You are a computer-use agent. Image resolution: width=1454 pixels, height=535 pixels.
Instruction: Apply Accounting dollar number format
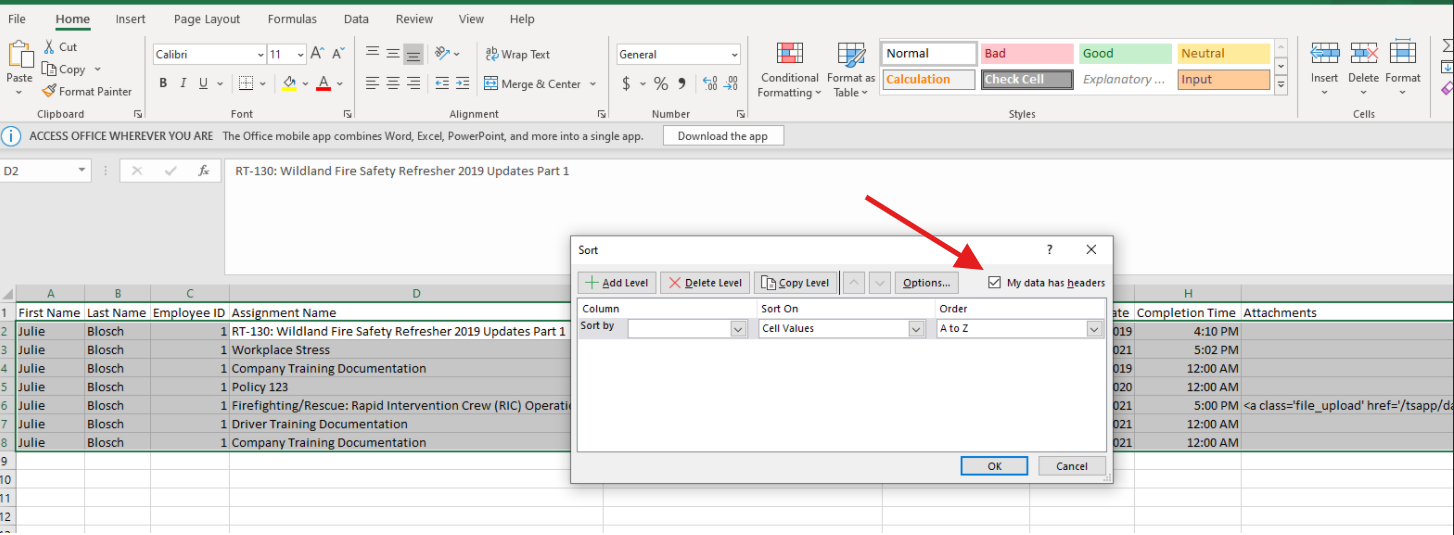click(627, 84)
